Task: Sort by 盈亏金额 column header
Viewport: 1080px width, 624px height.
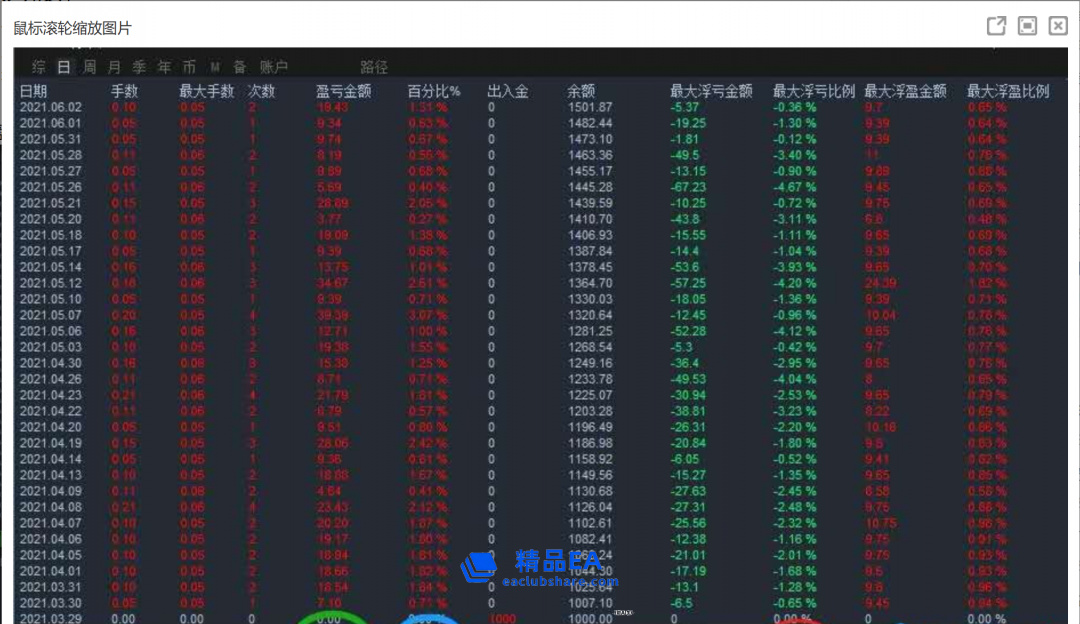Action: coord(344,91)
